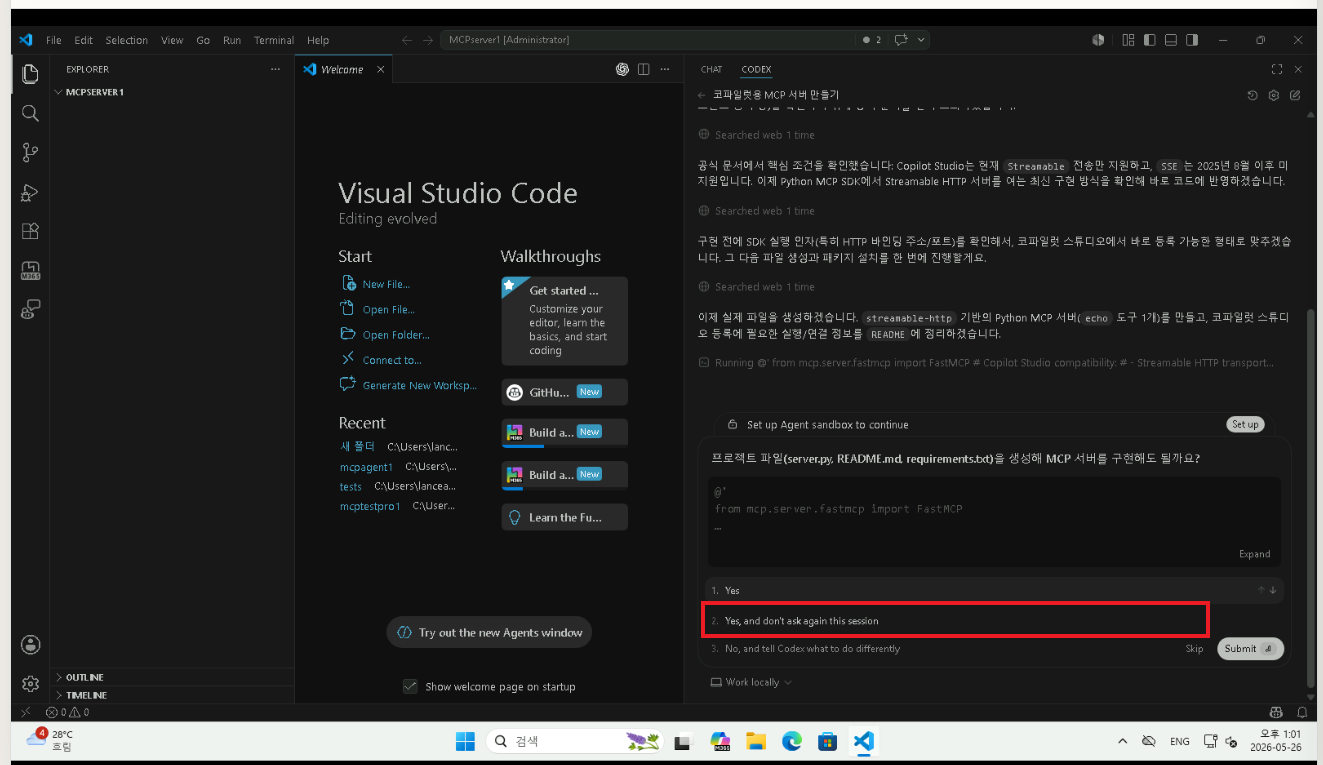The width and height of the screenshot is (1323, 765).
Task: Open Codex settings gear
Action: point(1274,95)
